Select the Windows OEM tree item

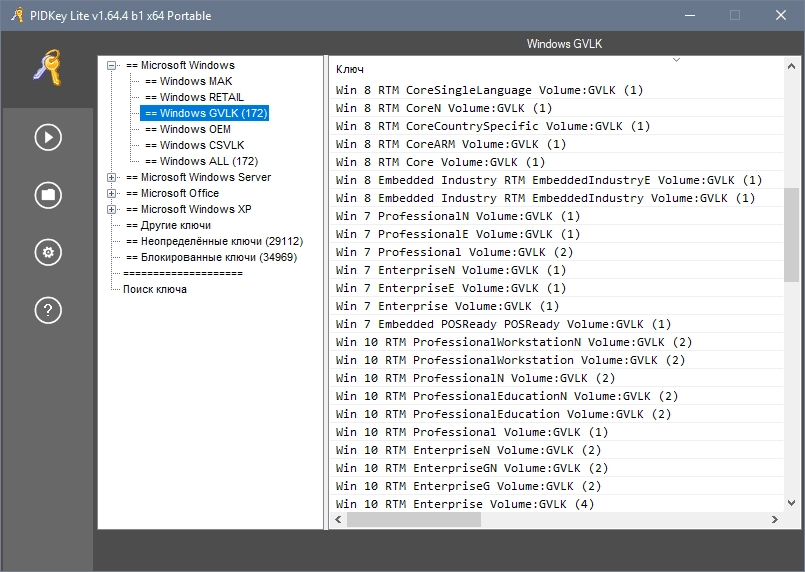click(187, 129)
